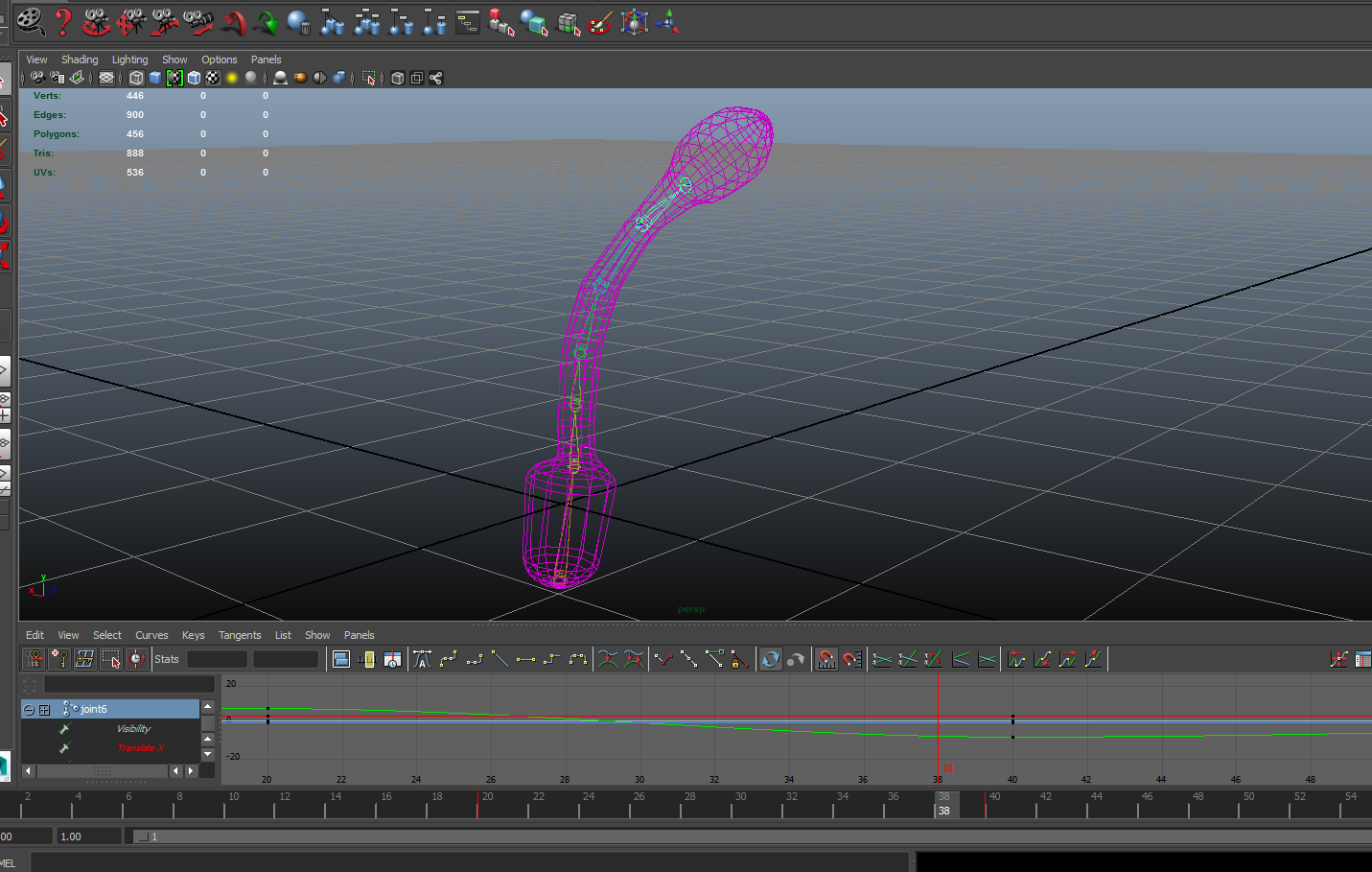1372x872 pixels.
Task: Select the move nearest picked key tool
Action: (35, 659)
